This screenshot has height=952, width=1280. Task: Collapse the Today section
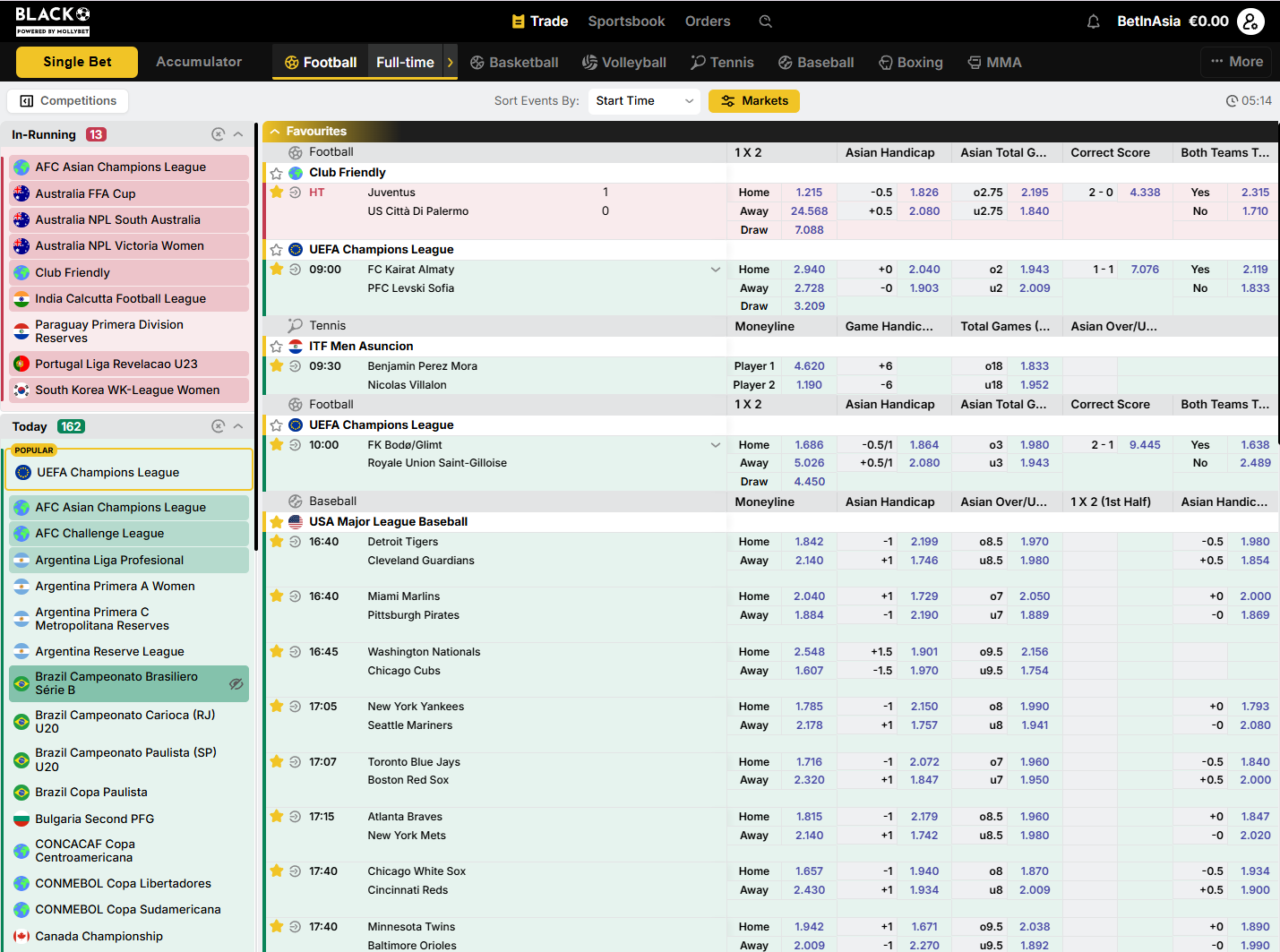238,426
